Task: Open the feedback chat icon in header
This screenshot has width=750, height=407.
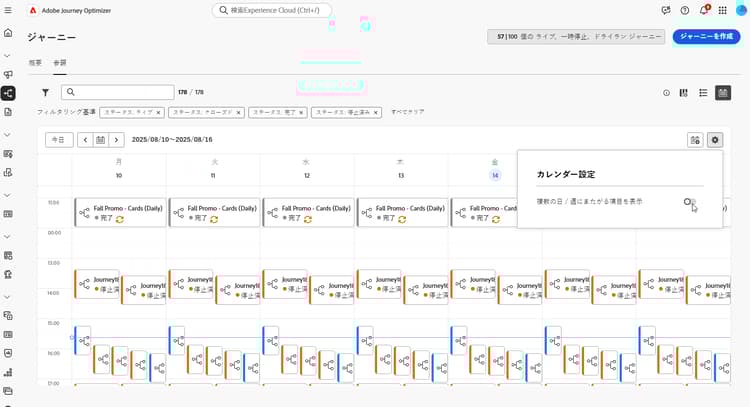Action: [665, 10]
